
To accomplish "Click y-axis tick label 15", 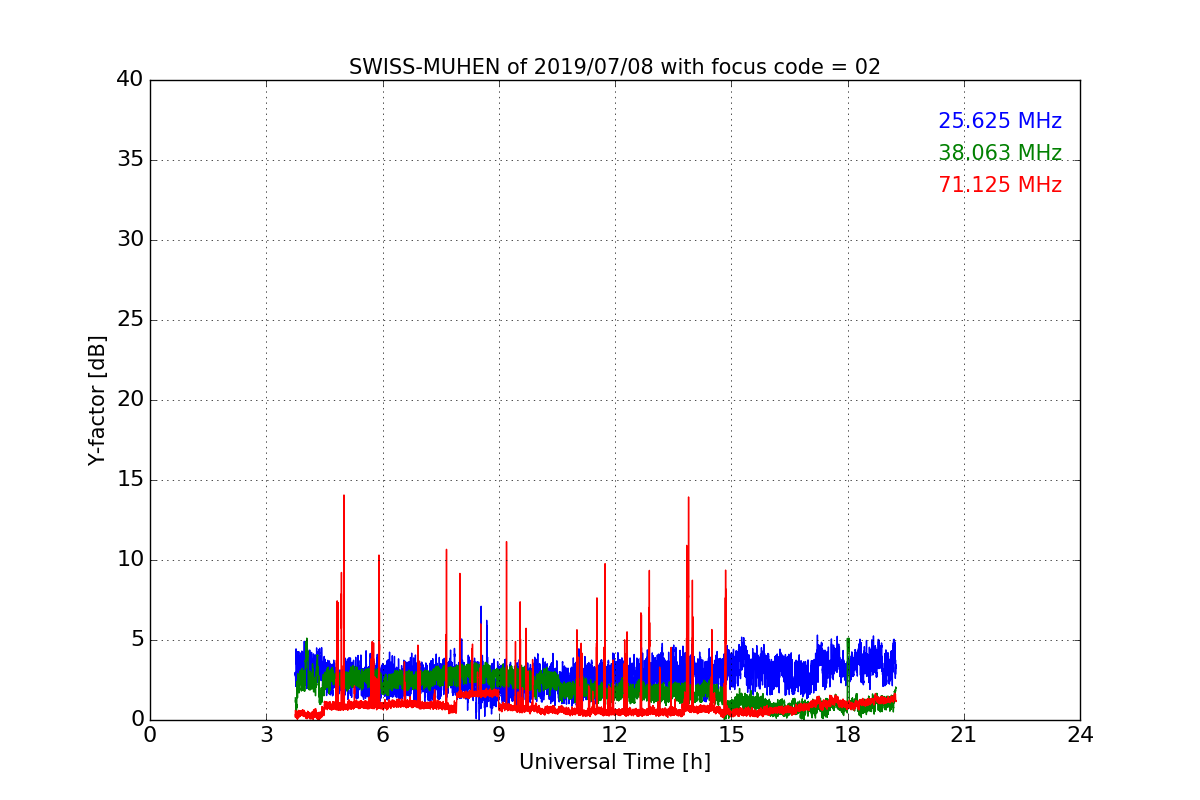I will (130, 479).
